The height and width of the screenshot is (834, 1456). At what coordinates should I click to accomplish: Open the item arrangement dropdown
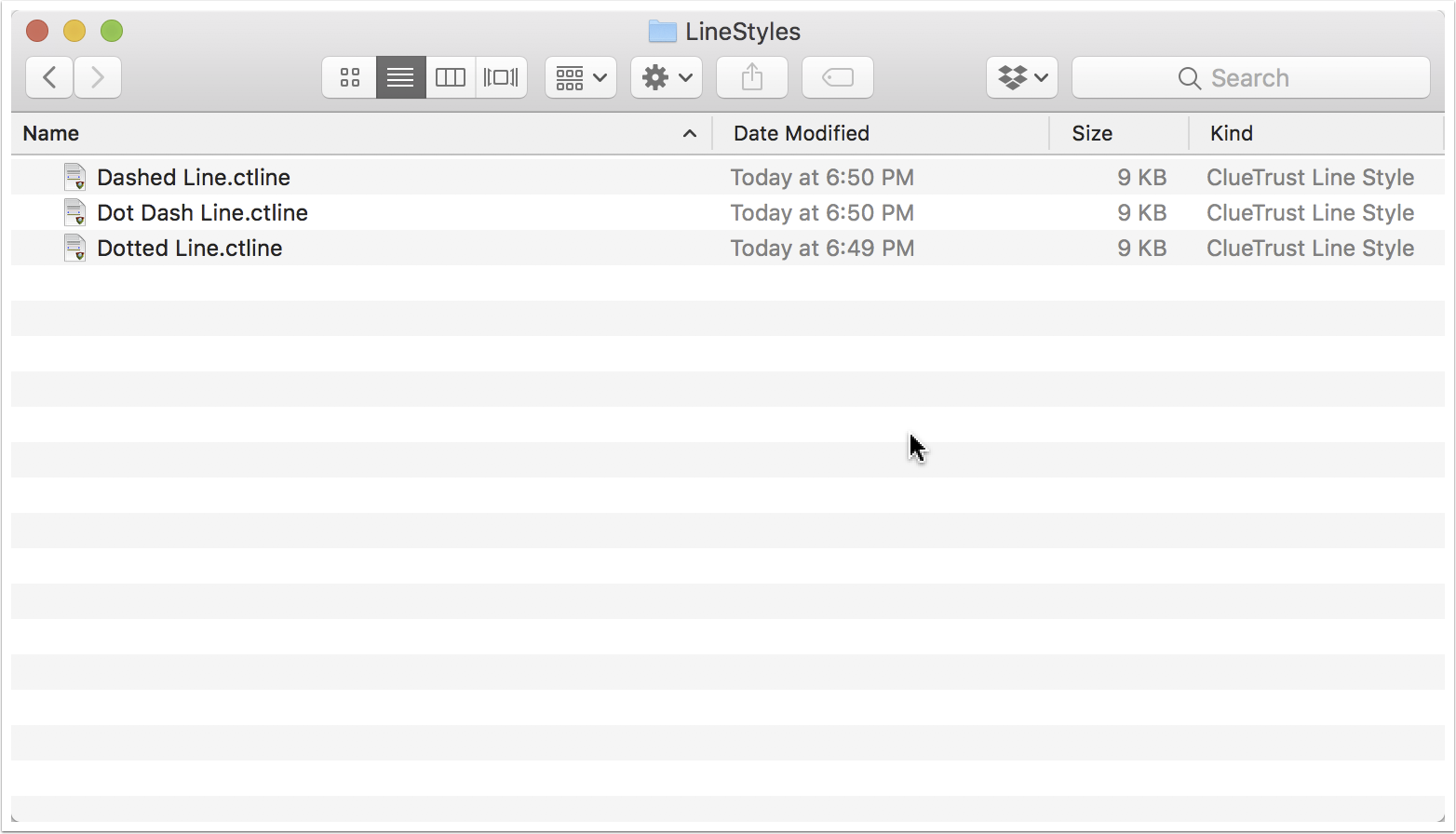(x=581, y=77)
